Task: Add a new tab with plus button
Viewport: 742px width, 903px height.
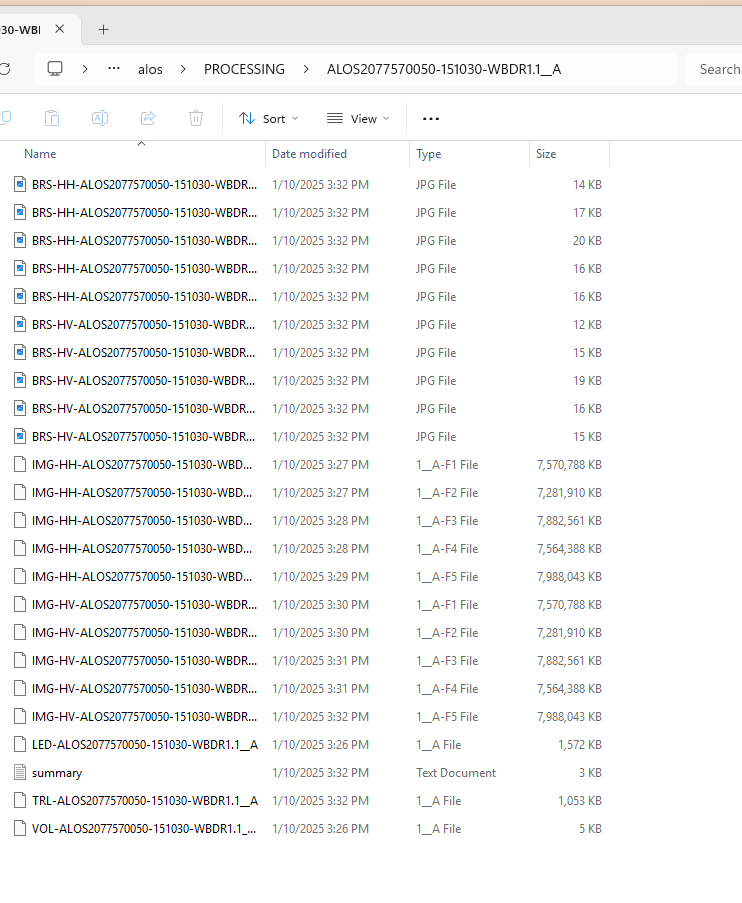Action: coord(103,29)
